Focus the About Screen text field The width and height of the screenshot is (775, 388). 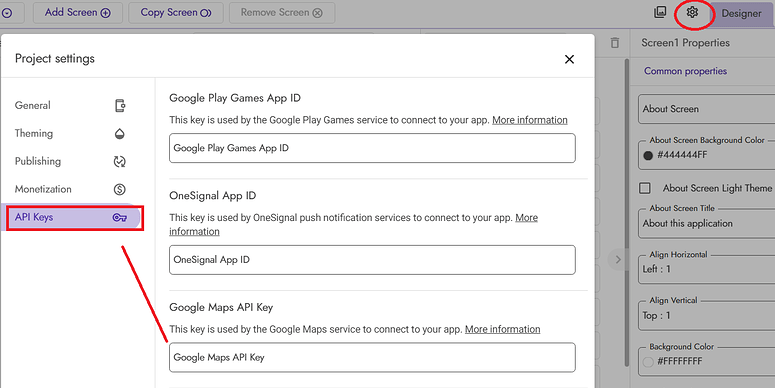click(707, 109)
